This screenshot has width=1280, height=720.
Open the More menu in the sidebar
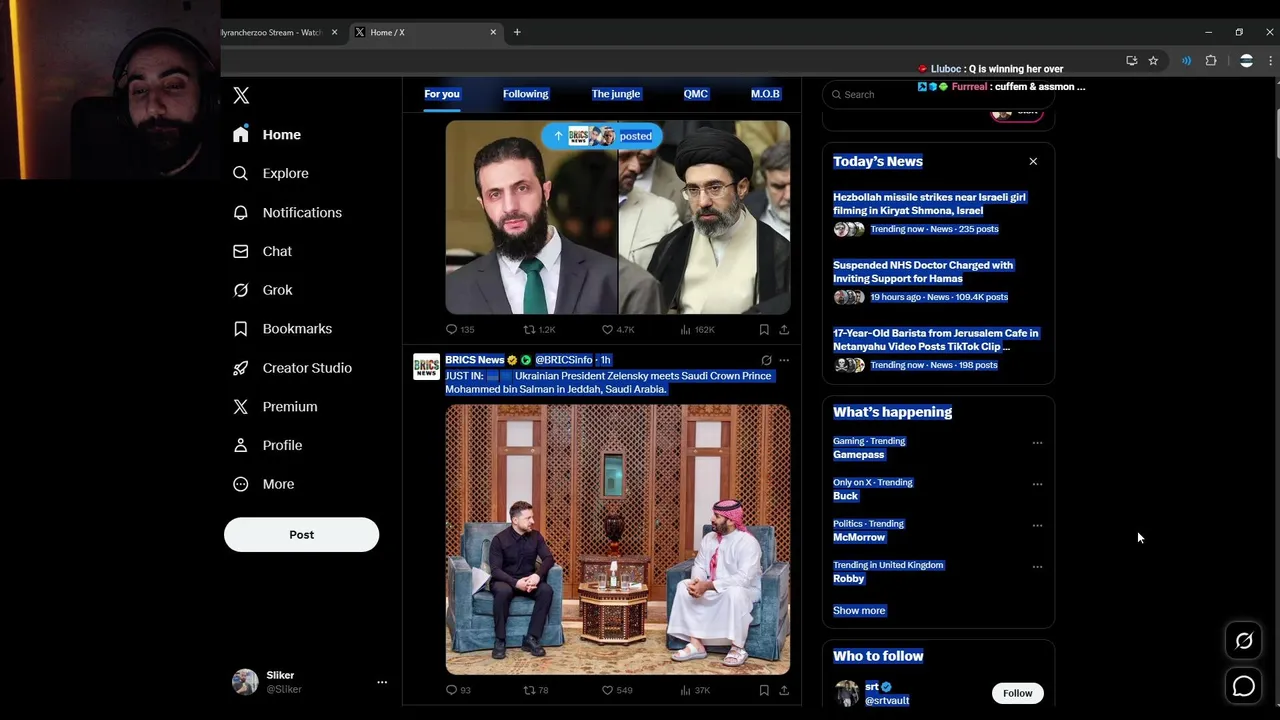click(263, 484)
